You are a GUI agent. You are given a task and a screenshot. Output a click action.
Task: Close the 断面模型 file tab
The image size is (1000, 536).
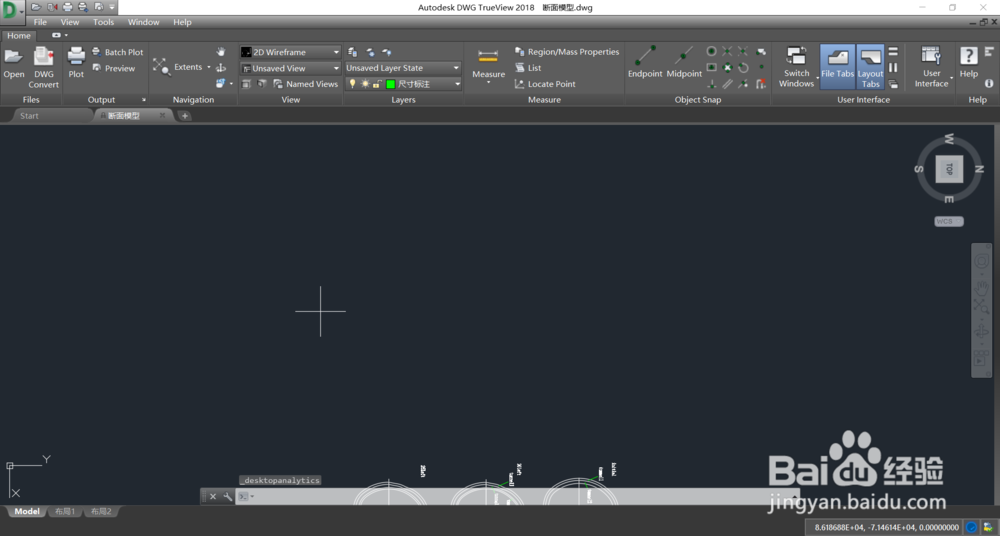(x=162, y=115)
